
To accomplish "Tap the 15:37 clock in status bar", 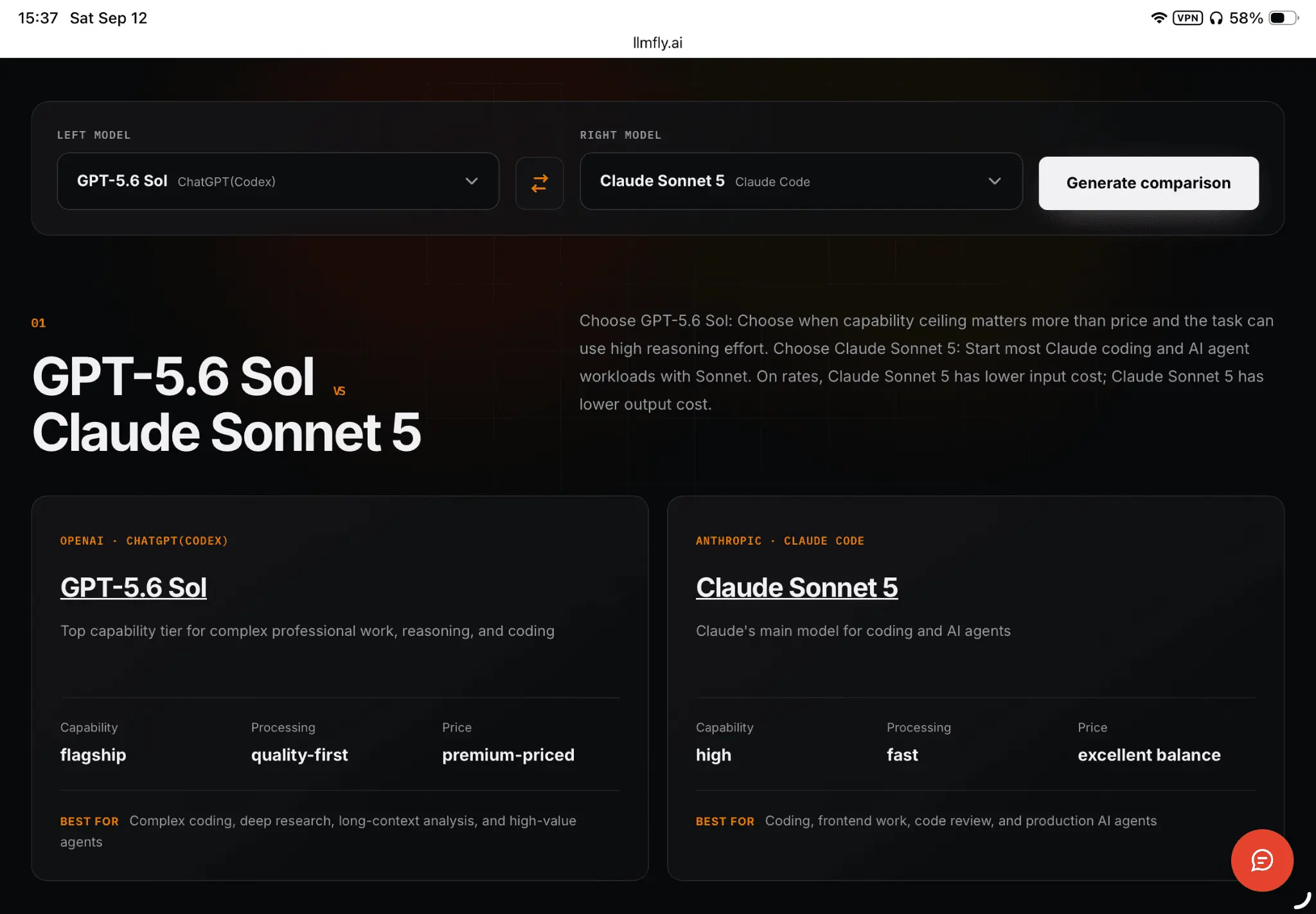I will point(38,18).
